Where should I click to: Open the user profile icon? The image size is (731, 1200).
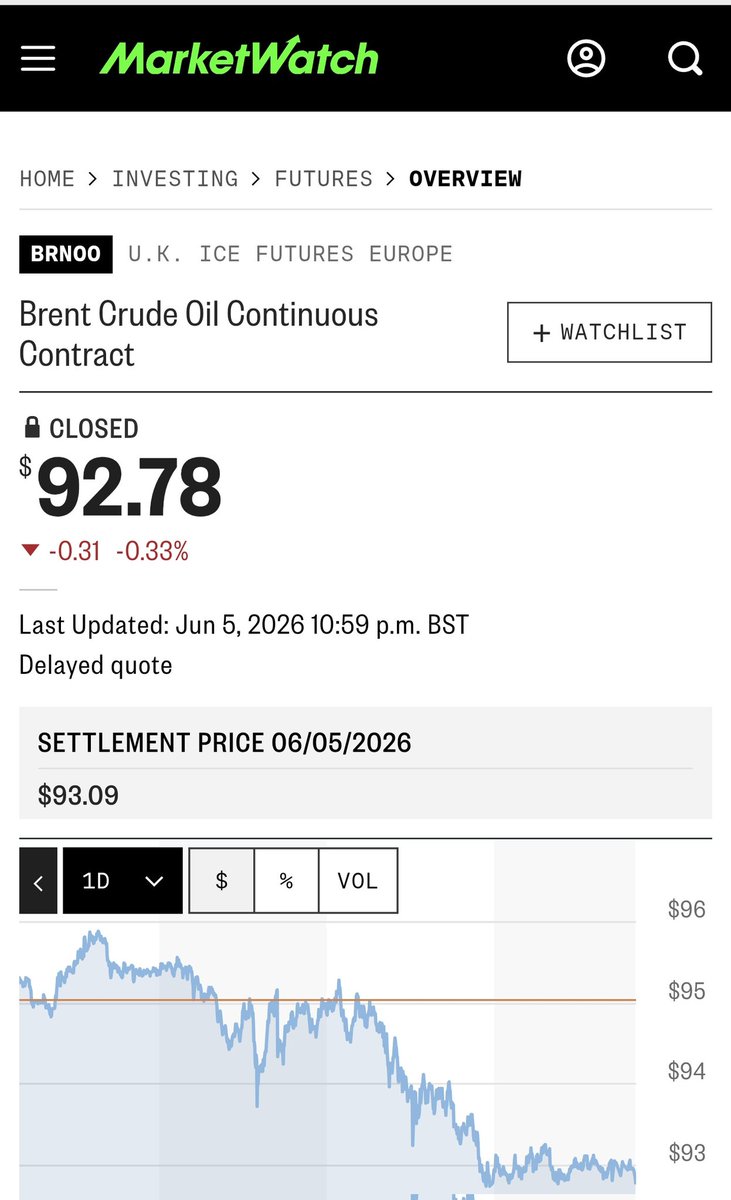tap(586, 59)
